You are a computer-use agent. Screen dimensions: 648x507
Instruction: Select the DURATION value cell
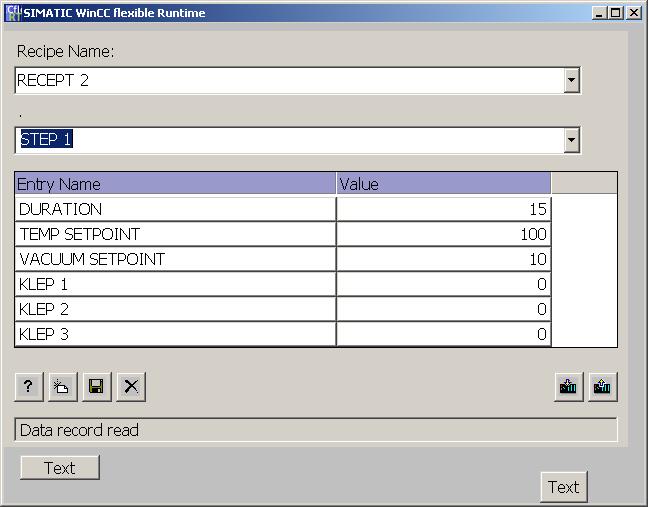[443, 209]
